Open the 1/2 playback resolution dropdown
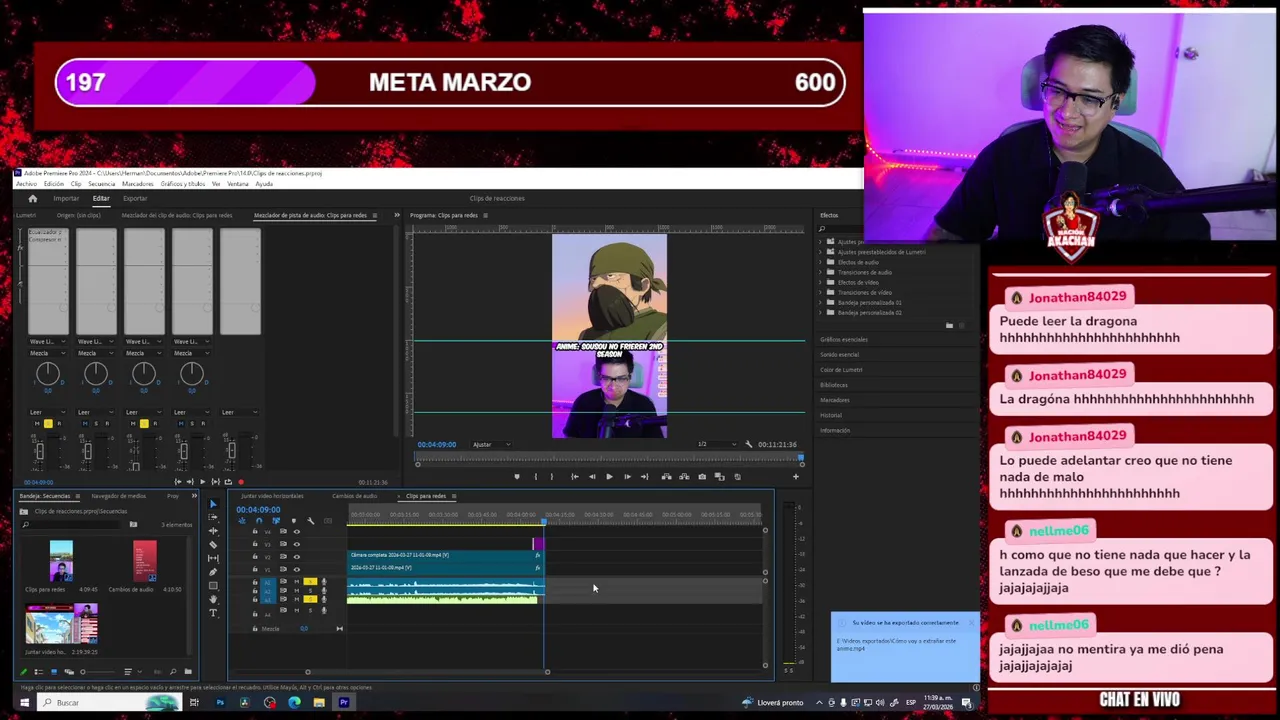The image size is (1280, 720). (716, 444)
